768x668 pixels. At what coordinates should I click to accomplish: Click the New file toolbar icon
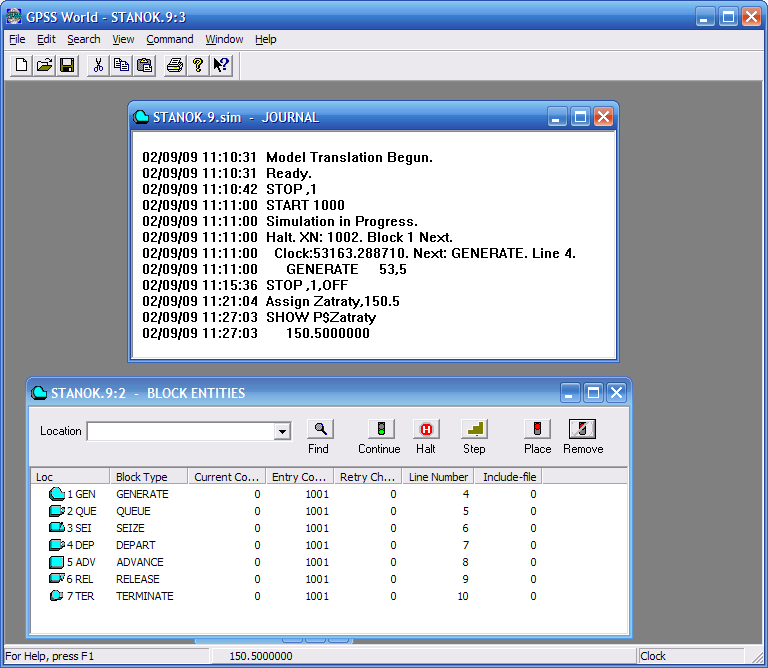[21, 65]
